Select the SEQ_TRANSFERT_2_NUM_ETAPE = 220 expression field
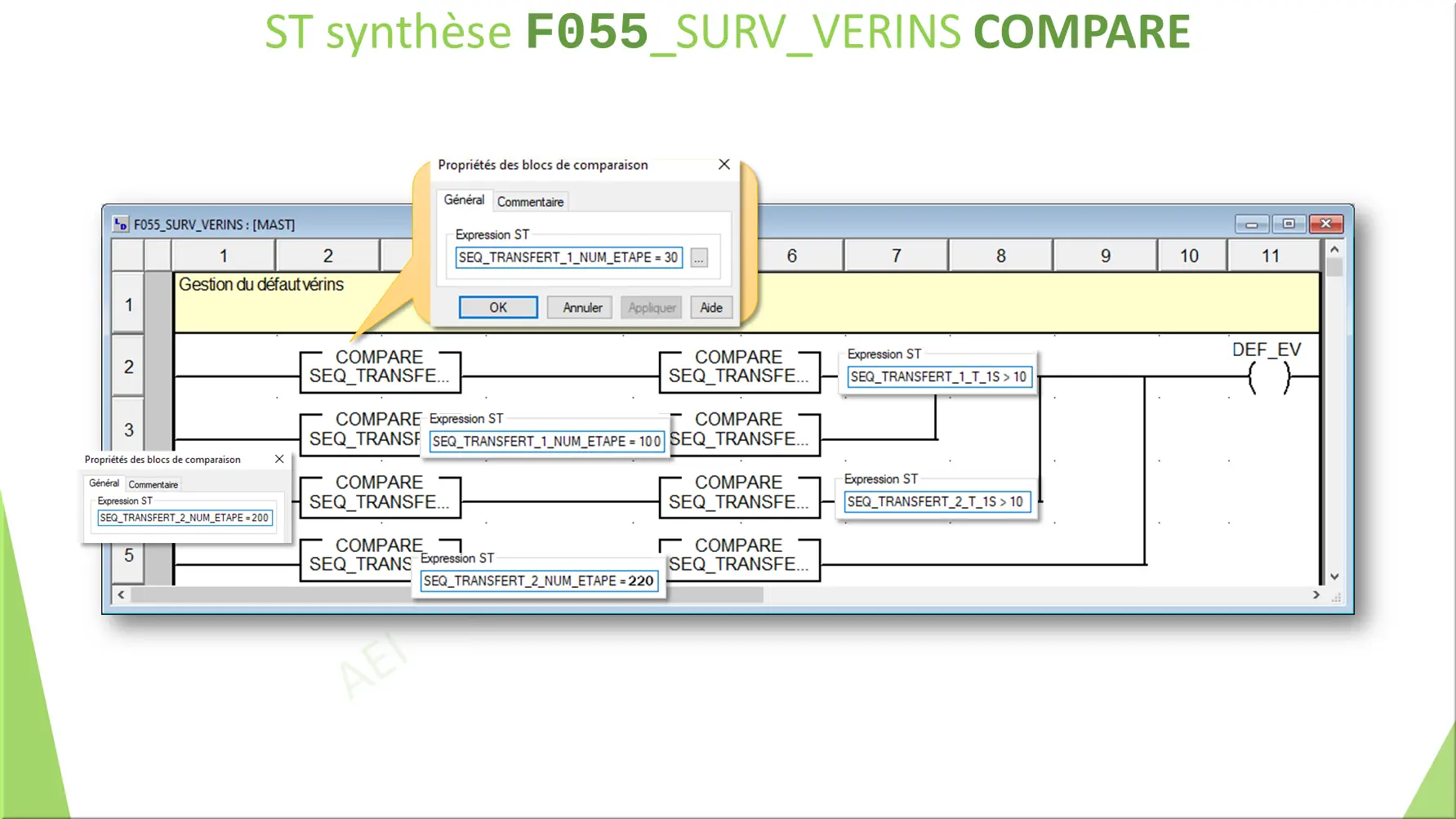The width and height of the screenshot is (1456, 819). pyautogui.click(x=537, y=581)
